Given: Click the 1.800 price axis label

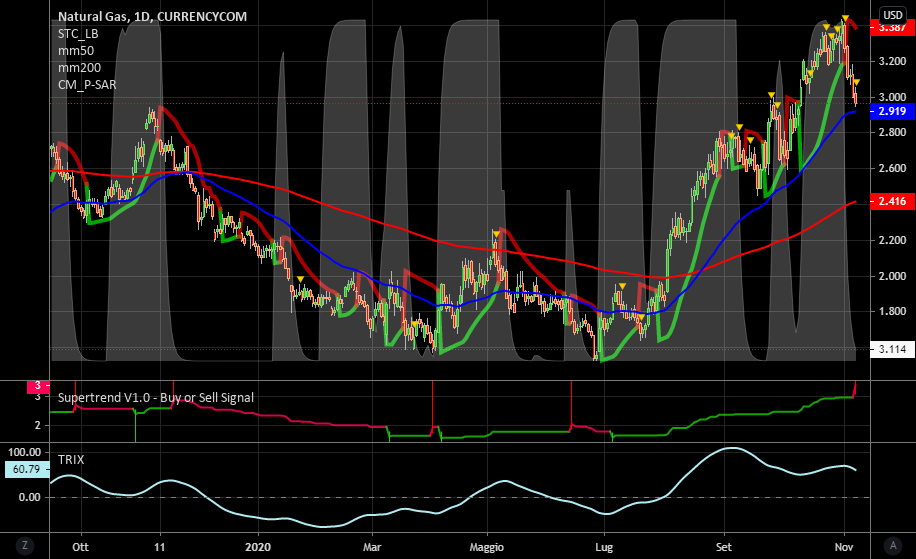Looking at the screenshot, I should pos(892,311).
